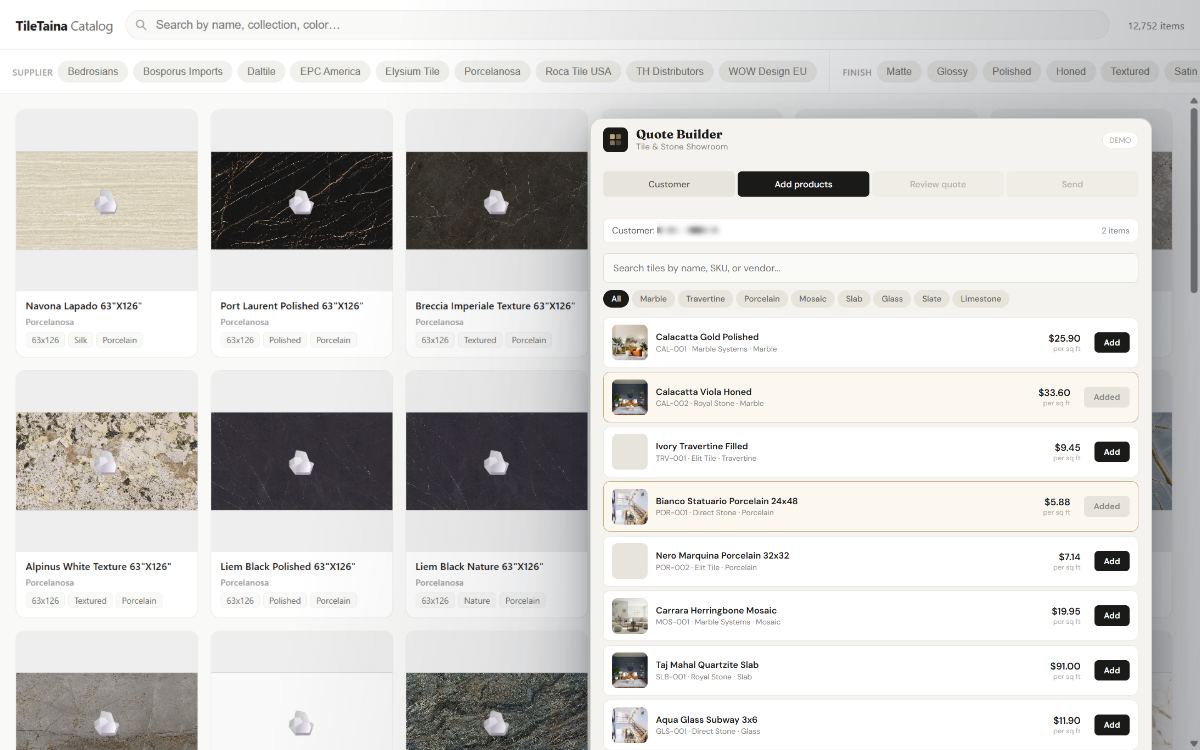Open Navona Lapado 63"X126" product title
Viewport: 1200px width, 750px height.
tap(84, 306)
